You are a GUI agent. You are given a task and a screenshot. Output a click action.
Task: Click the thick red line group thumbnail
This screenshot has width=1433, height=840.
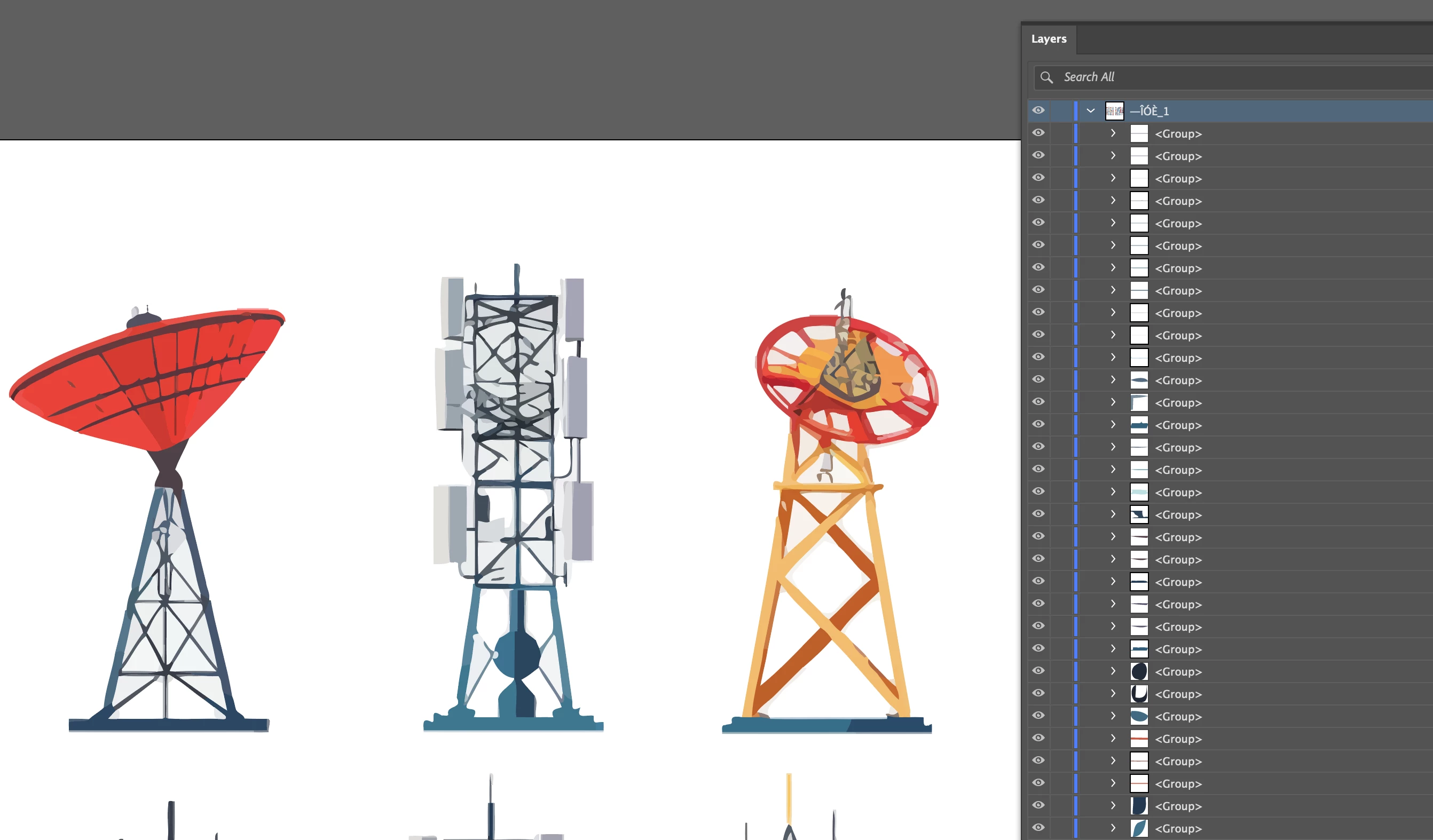click(x=1139, y=739)
